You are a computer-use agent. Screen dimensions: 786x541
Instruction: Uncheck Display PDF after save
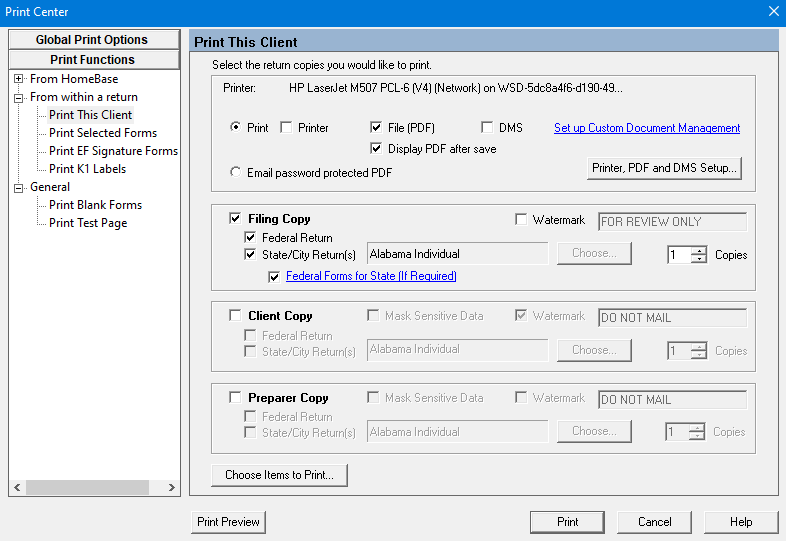pyautogui.click(x=377, y=149)
